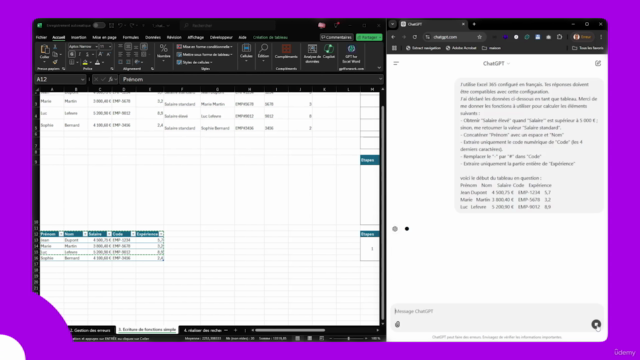The image size is (640, 360).
Task: Toggle Excel's automatic save switch
Action: pos(99,25)
